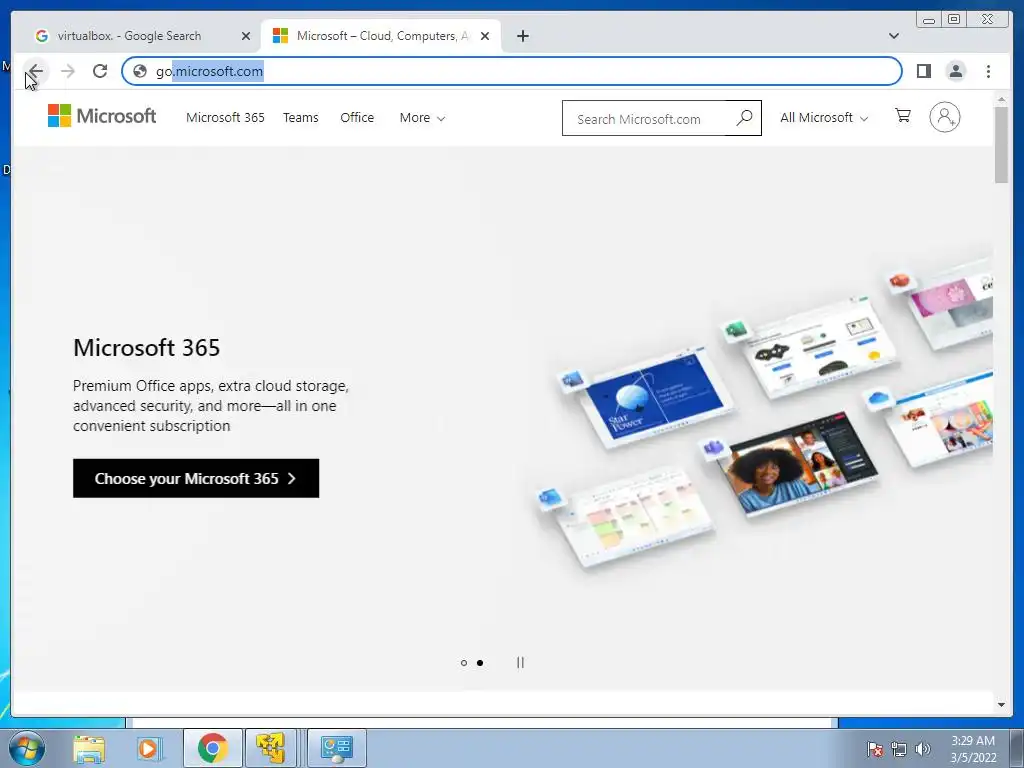Select the second carousel slide dot
Image resolution: width=1024 pixels, height=768 pixels.
(480, 663)
